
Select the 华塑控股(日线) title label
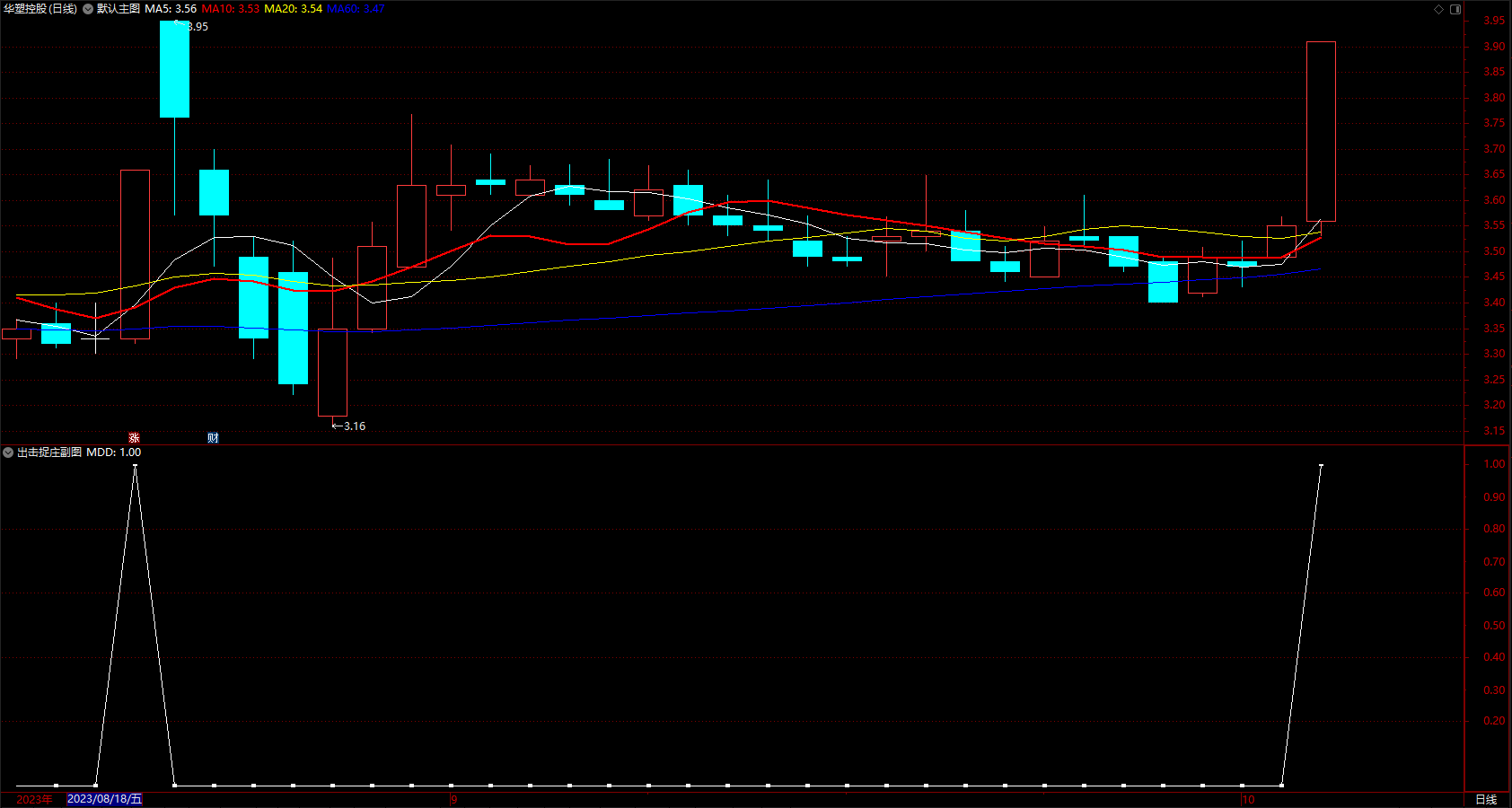click(40, 9)
